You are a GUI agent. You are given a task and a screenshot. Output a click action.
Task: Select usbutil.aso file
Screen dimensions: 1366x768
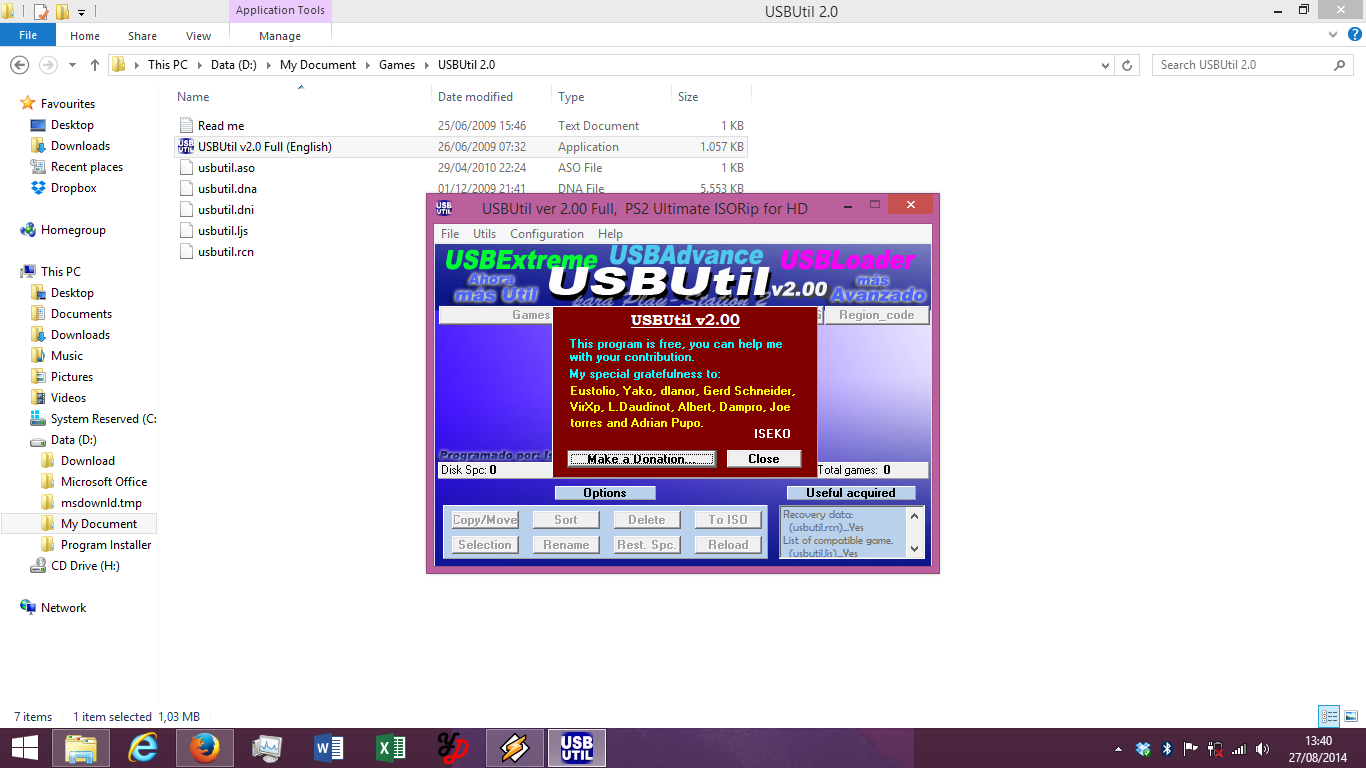pos(460,168)
